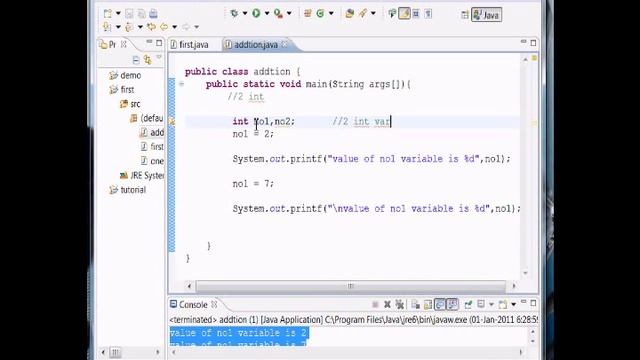Switch to the first.java editor tab

click(x=190, y=44)
